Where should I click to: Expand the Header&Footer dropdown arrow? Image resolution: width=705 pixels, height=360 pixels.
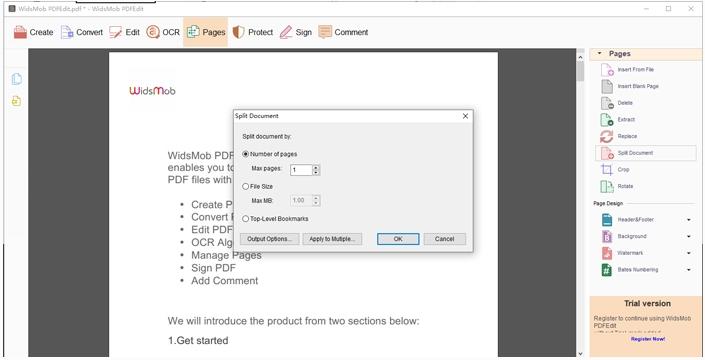689,220
